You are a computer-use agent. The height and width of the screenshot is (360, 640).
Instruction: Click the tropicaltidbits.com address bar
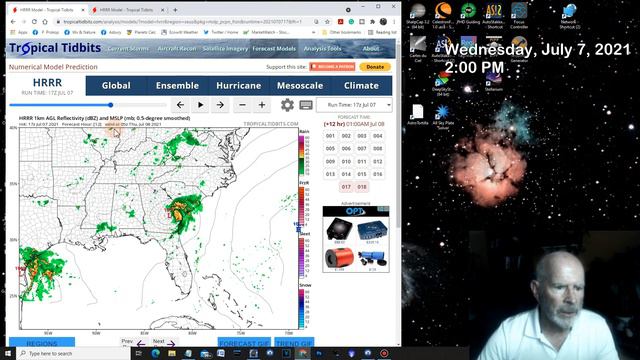(x=182, y=22)
